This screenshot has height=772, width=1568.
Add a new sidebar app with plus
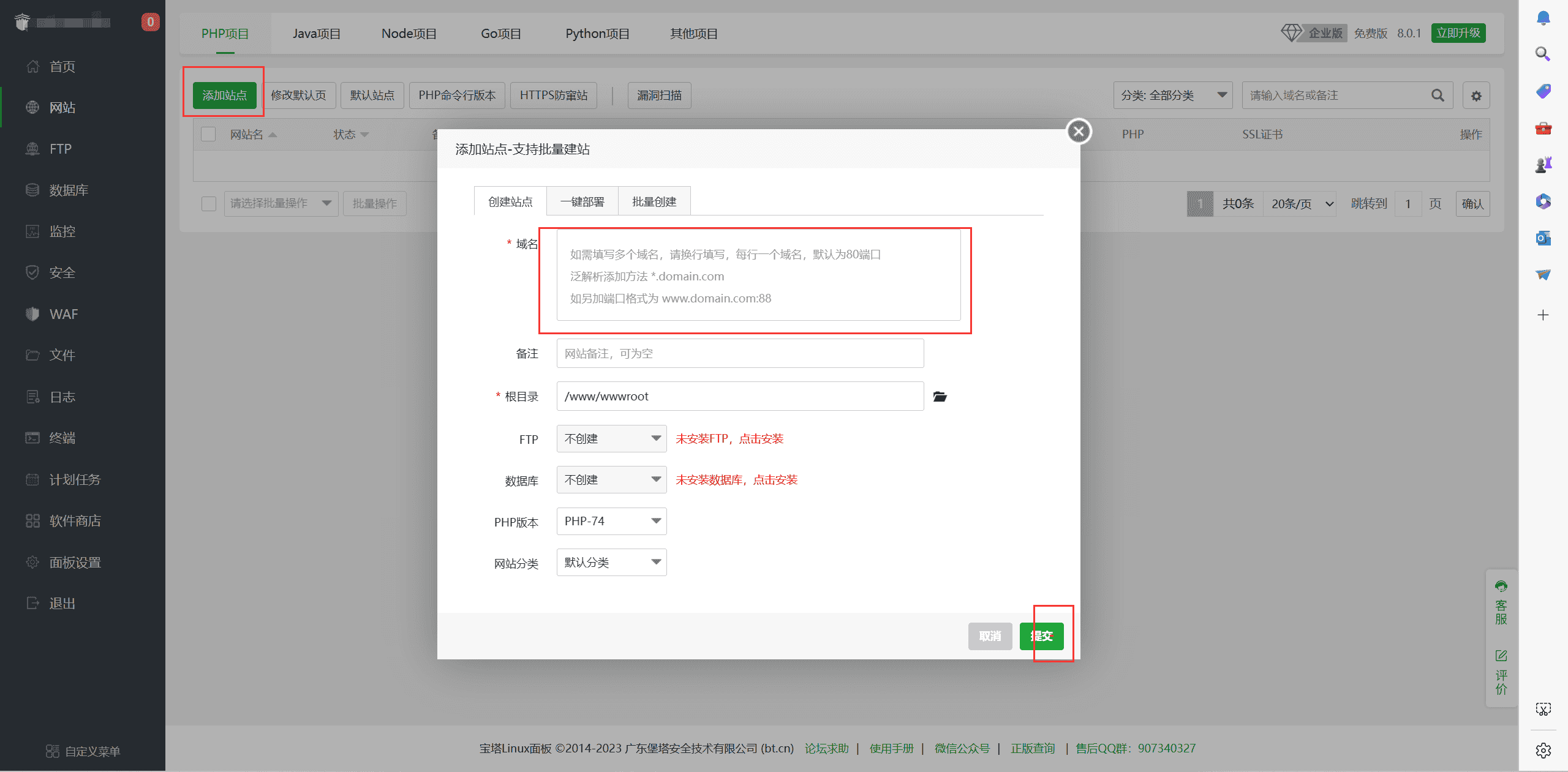1543,315
